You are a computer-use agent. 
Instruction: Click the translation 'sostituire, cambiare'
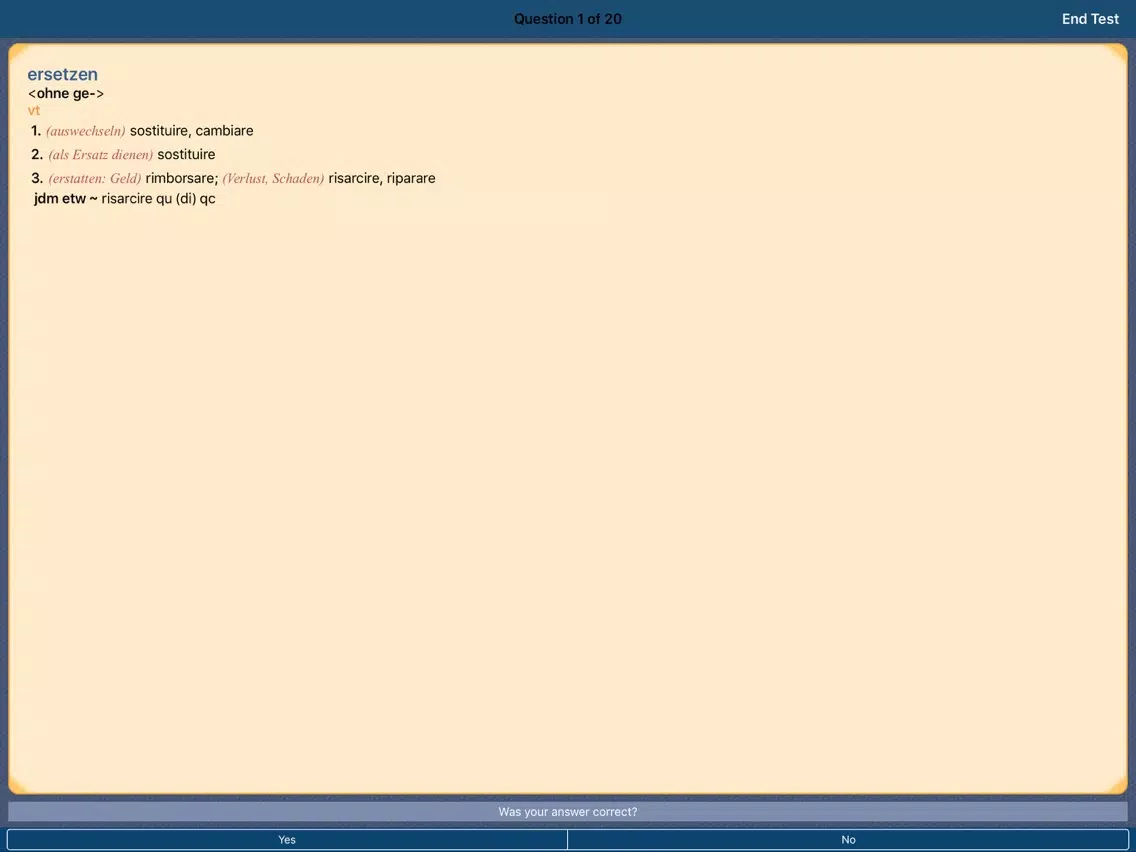tap(192, 131)
